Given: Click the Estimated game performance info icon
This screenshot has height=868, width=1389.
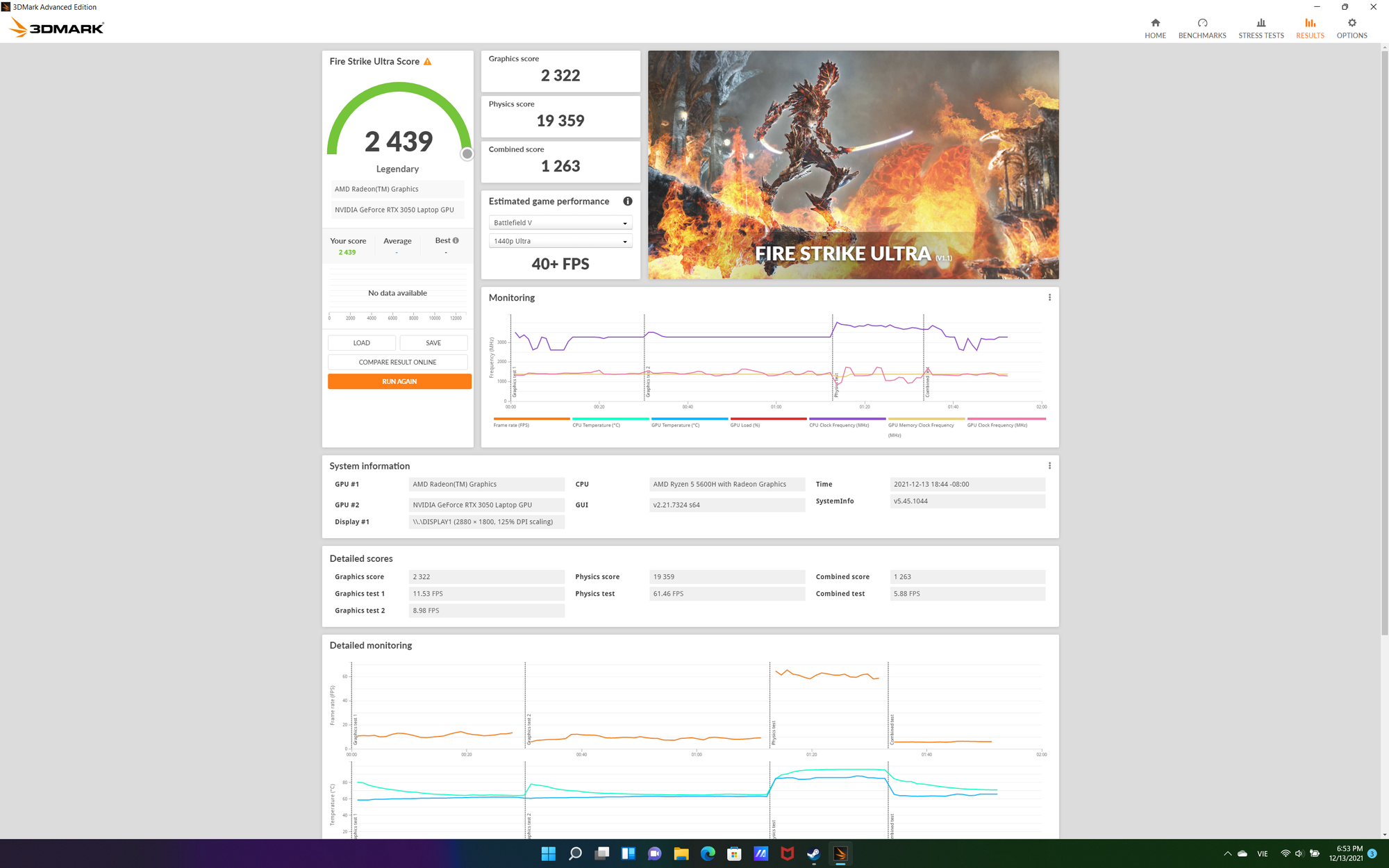Looking at the screenshot, I should point(628,201).
